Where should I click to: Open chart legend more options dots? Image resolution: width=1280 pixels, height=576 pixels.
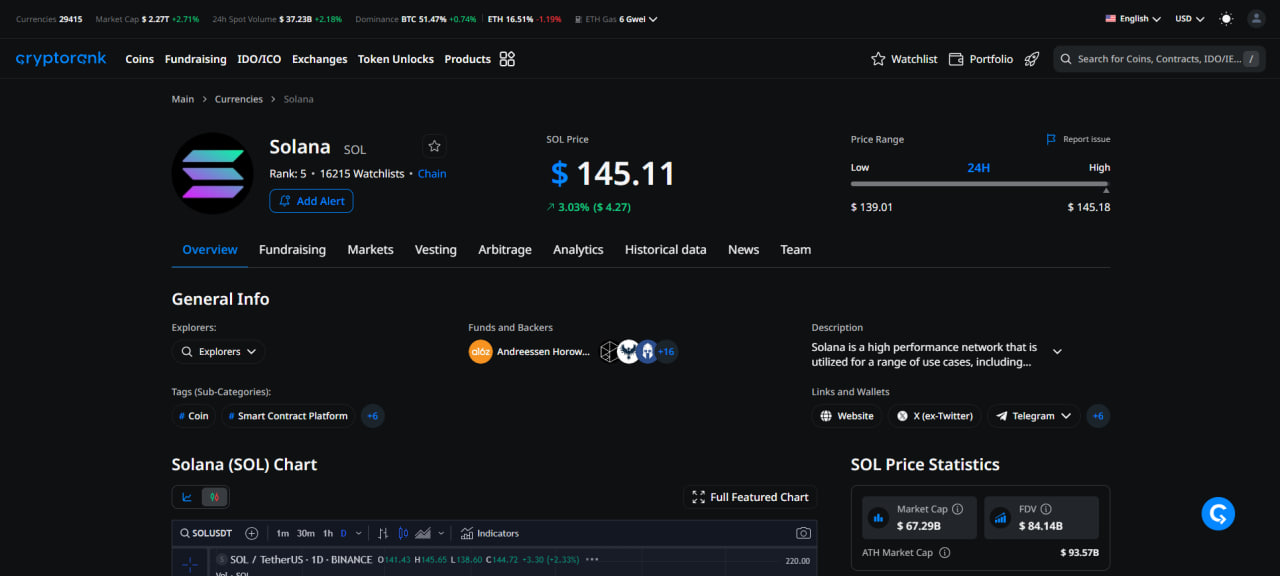click(x=592, y=559)
